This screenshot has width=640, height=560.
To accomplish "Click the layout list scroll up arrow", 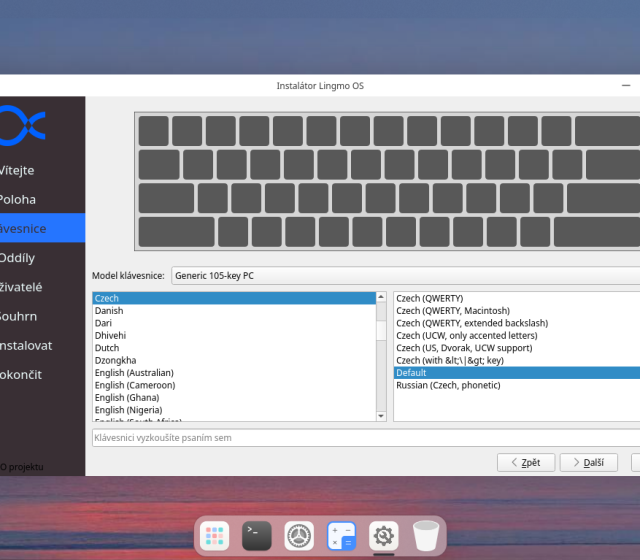I will pos(381,297).
